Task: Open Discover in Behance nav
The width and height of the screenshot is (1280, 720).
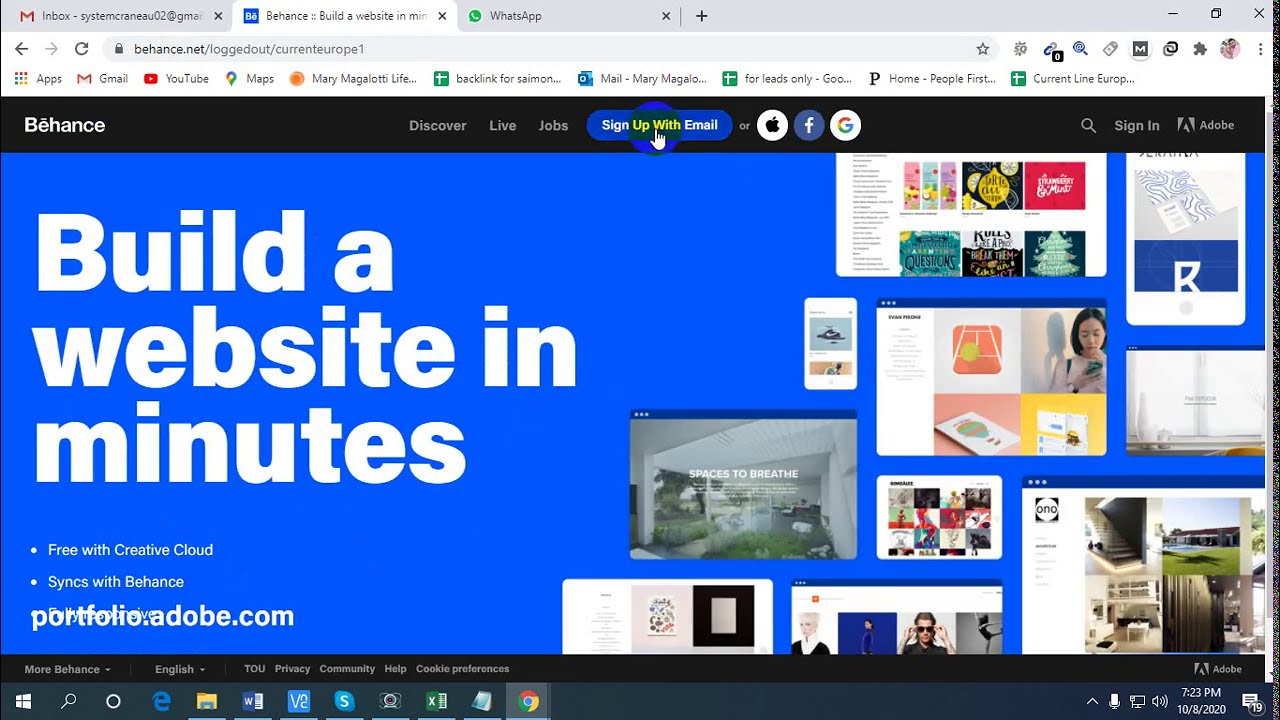Action: click(438, 125)
